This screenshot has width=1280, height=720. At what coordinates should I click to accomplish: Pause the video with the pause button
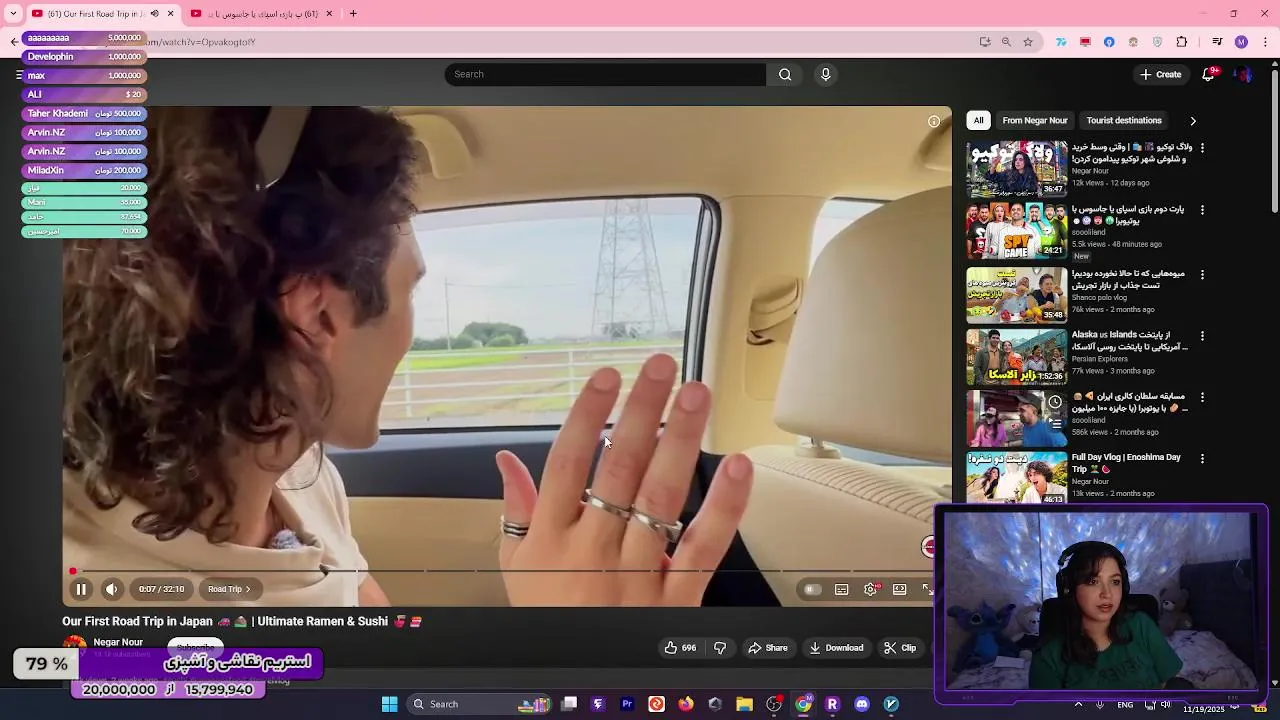81,589
